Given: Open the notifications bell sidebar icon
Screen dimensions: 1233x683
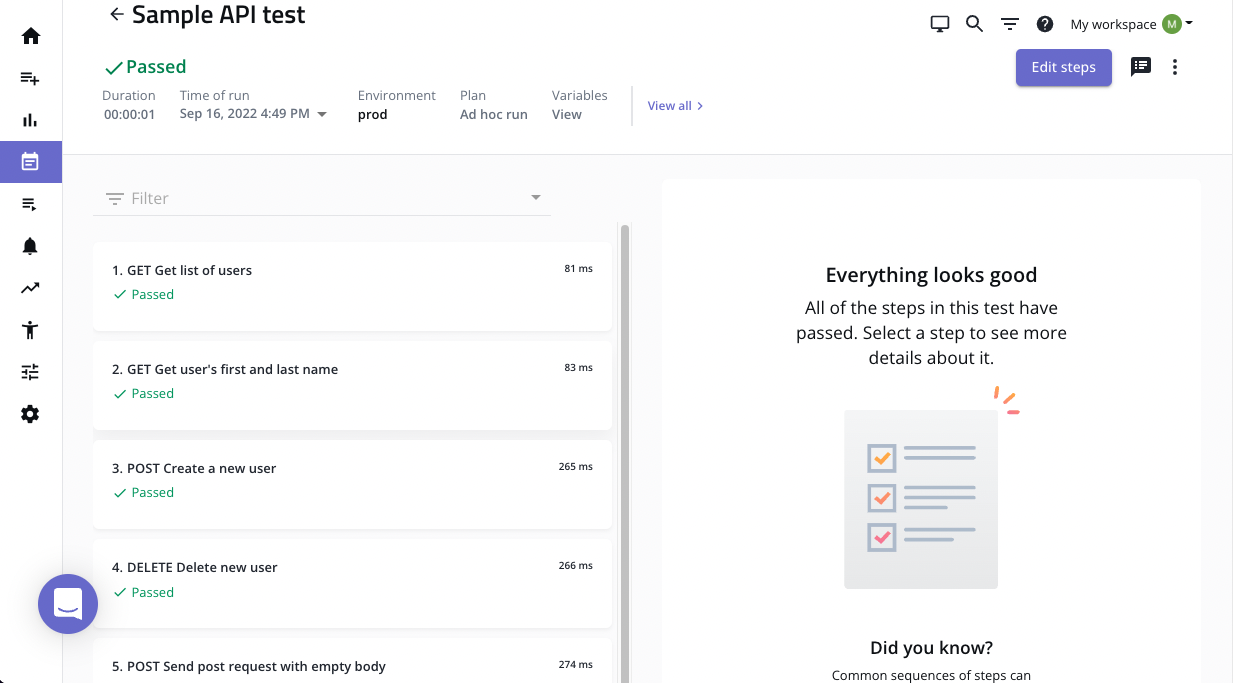Looking at the screenshot, I should tap(30, 246).
